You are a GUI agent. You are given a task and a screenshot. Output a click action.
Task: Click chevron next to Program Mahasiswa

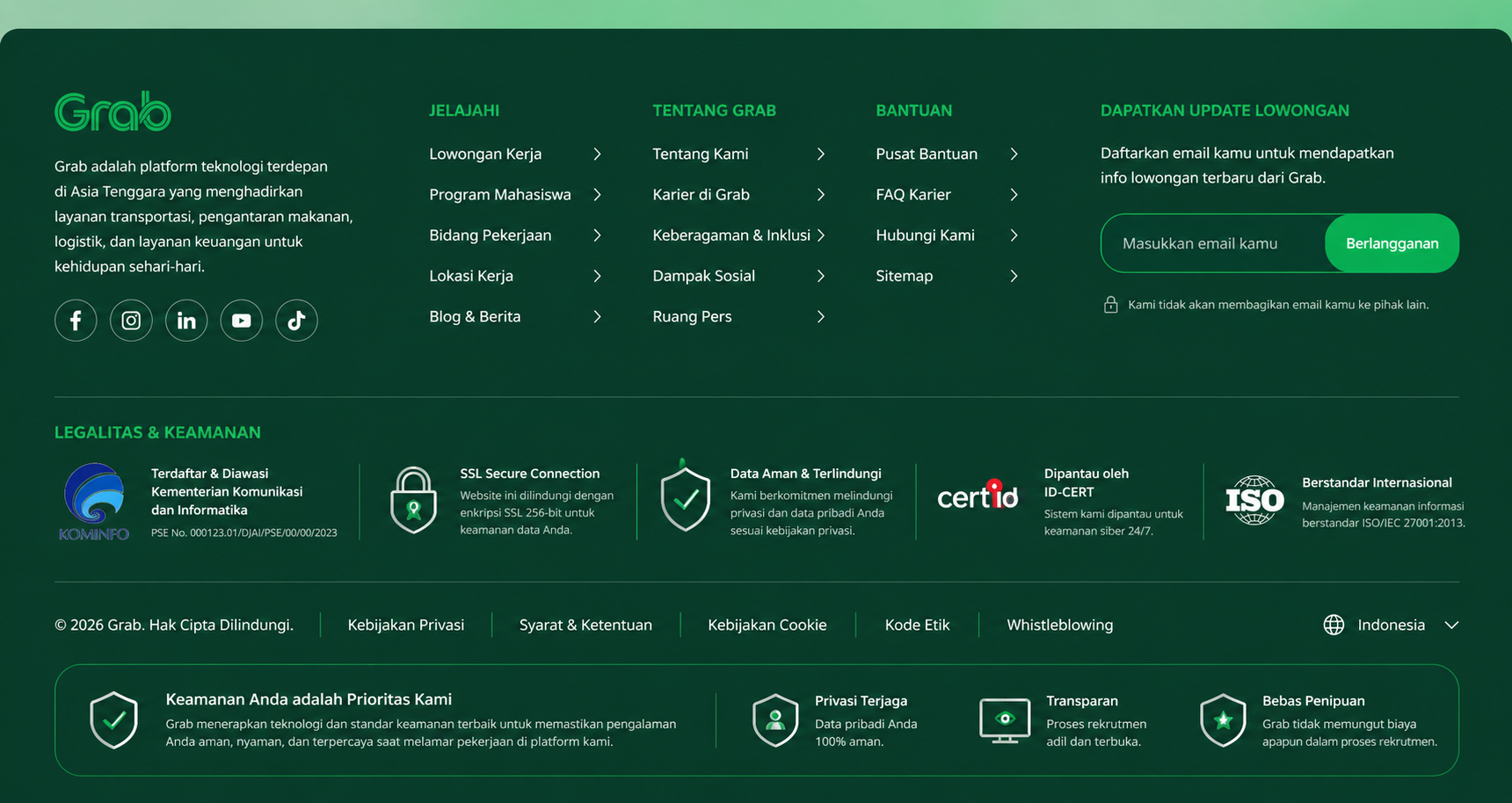tap(598, 194)
